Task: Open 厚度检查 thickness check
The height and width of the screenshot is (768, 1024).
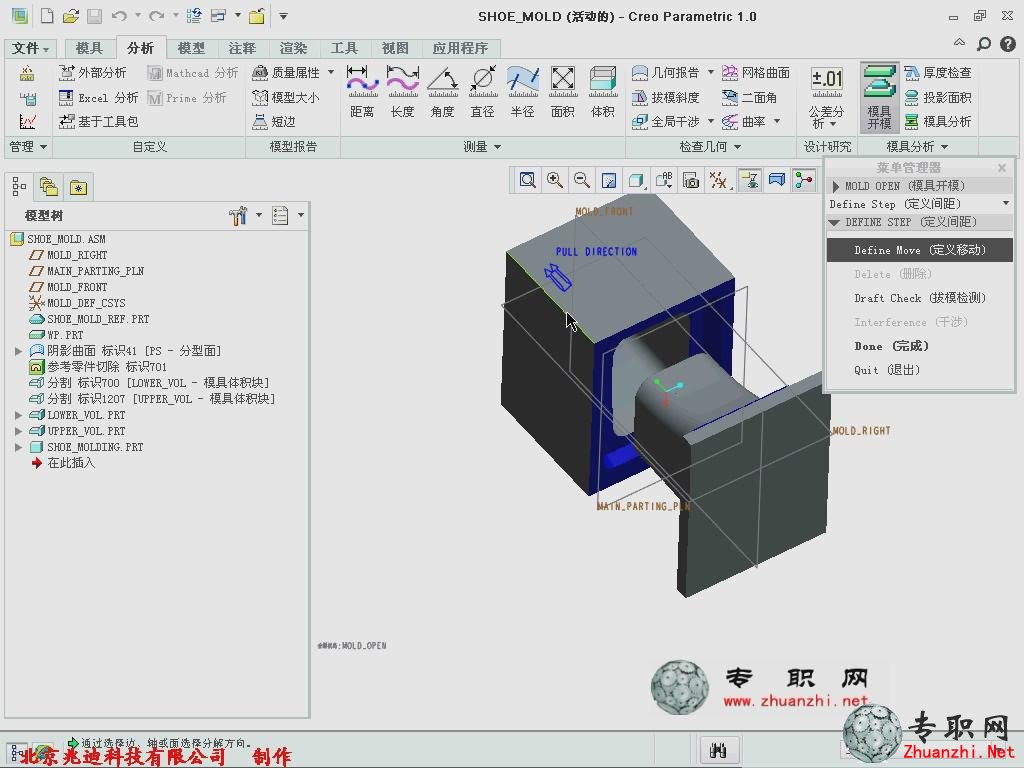Action: point(938,72)
